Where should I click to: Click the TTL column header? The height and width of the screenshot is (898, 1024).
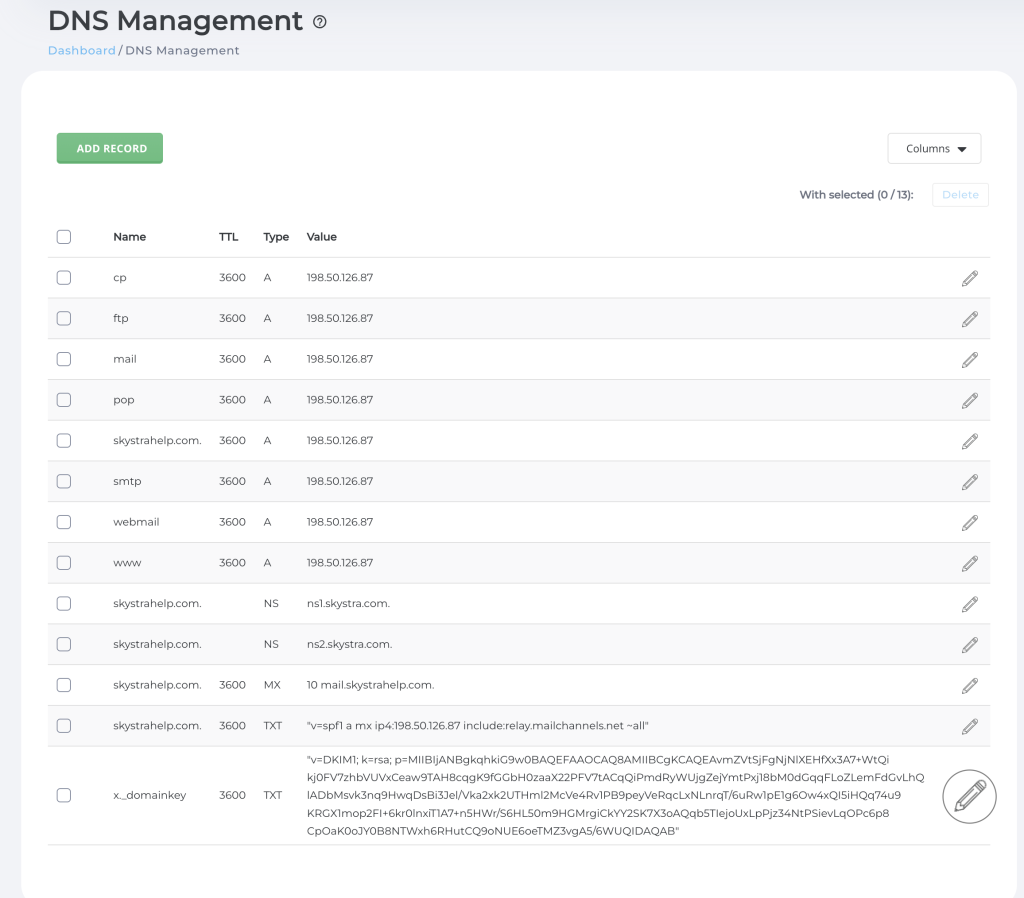pyautogui.click(x=229, y=237)
